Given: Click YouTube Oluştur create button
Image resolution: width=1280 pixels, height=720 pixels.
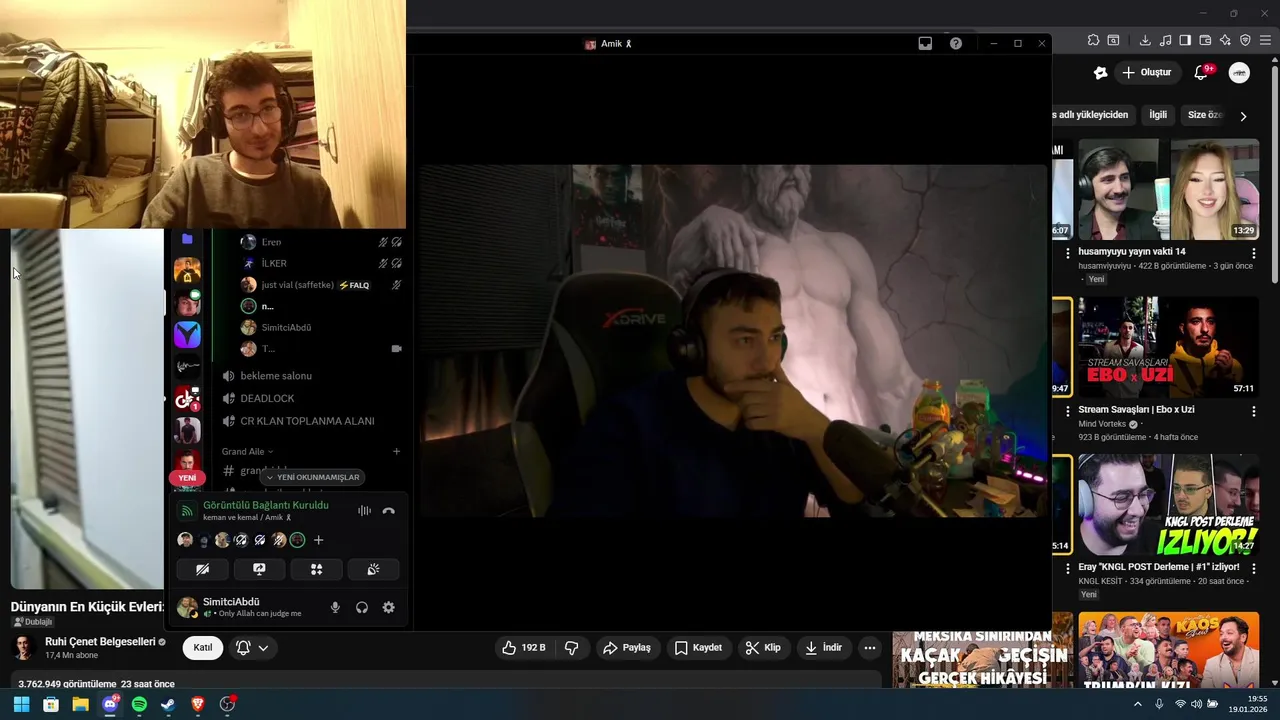Looking at the screenshot, I should click(1146, 73).
